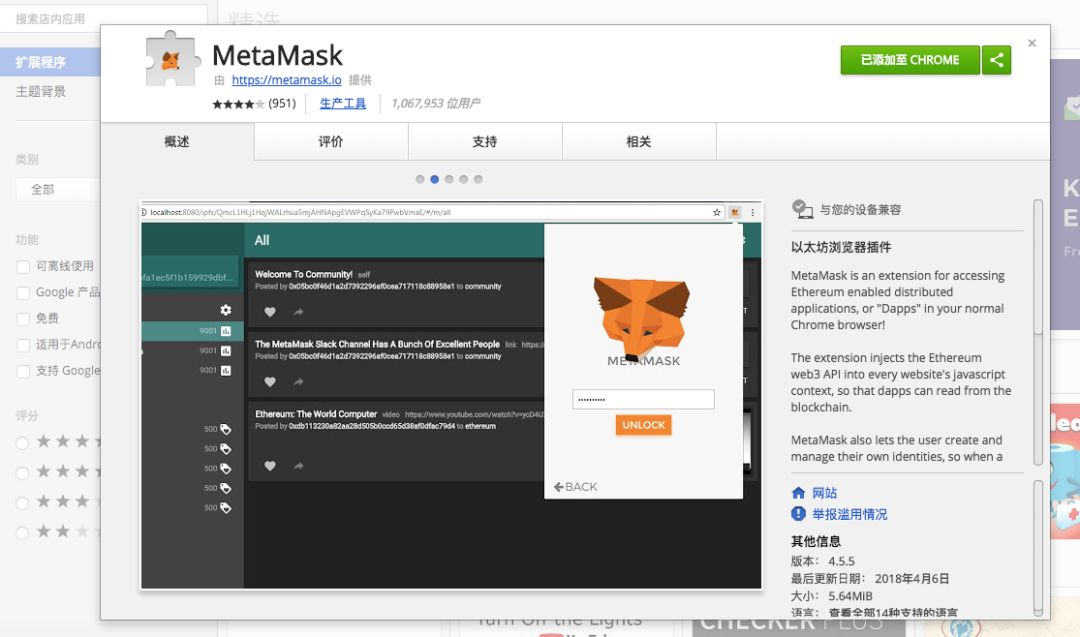
Task: Click the share icon button
Action: (x=996, y=60)
